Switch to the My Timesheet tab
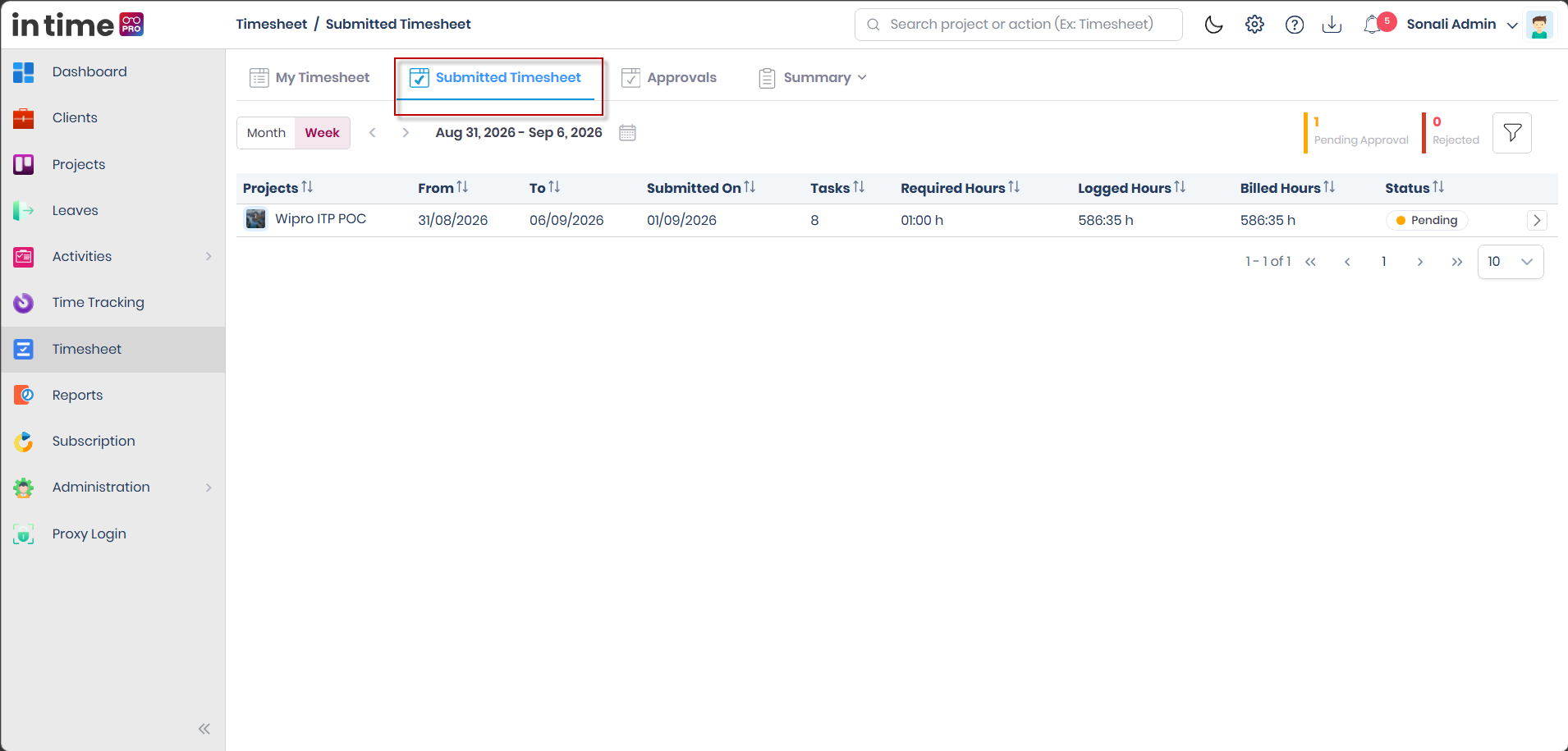Viewport: 1568px width, 751px height. pos(309,77)
